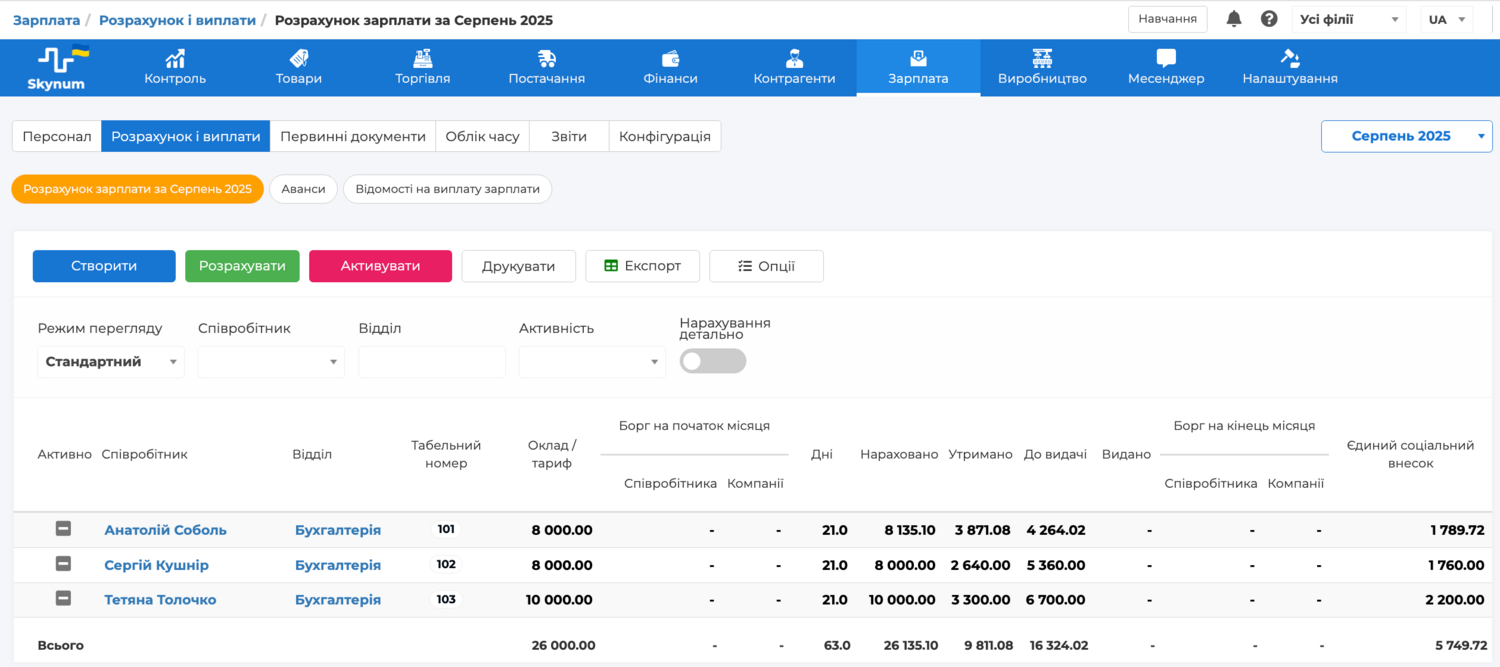The height and width of the screenshot is (667, 1500).
Task: Click the notifications bell icon
Action: (x=1234, y=19)
